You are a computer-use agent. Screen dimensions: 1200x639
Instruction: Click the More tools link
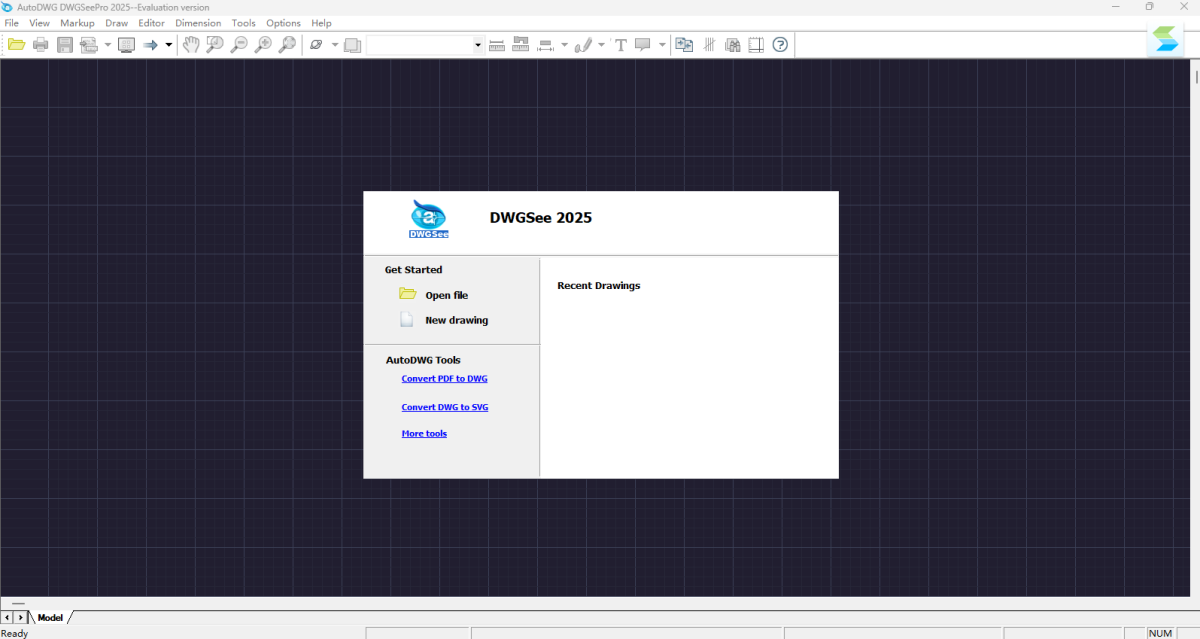click(x=424, y=434)
